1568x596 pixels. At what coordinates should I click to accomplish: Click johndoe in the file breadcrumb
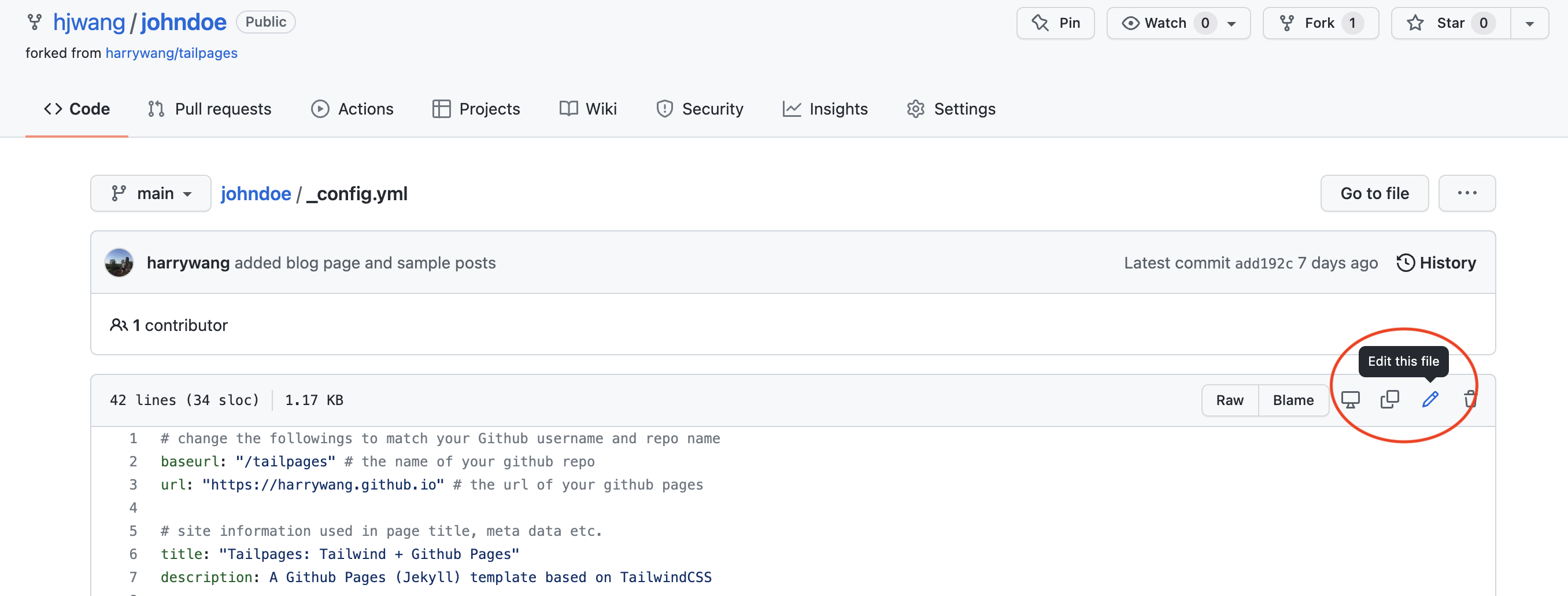tap(256, 194)
